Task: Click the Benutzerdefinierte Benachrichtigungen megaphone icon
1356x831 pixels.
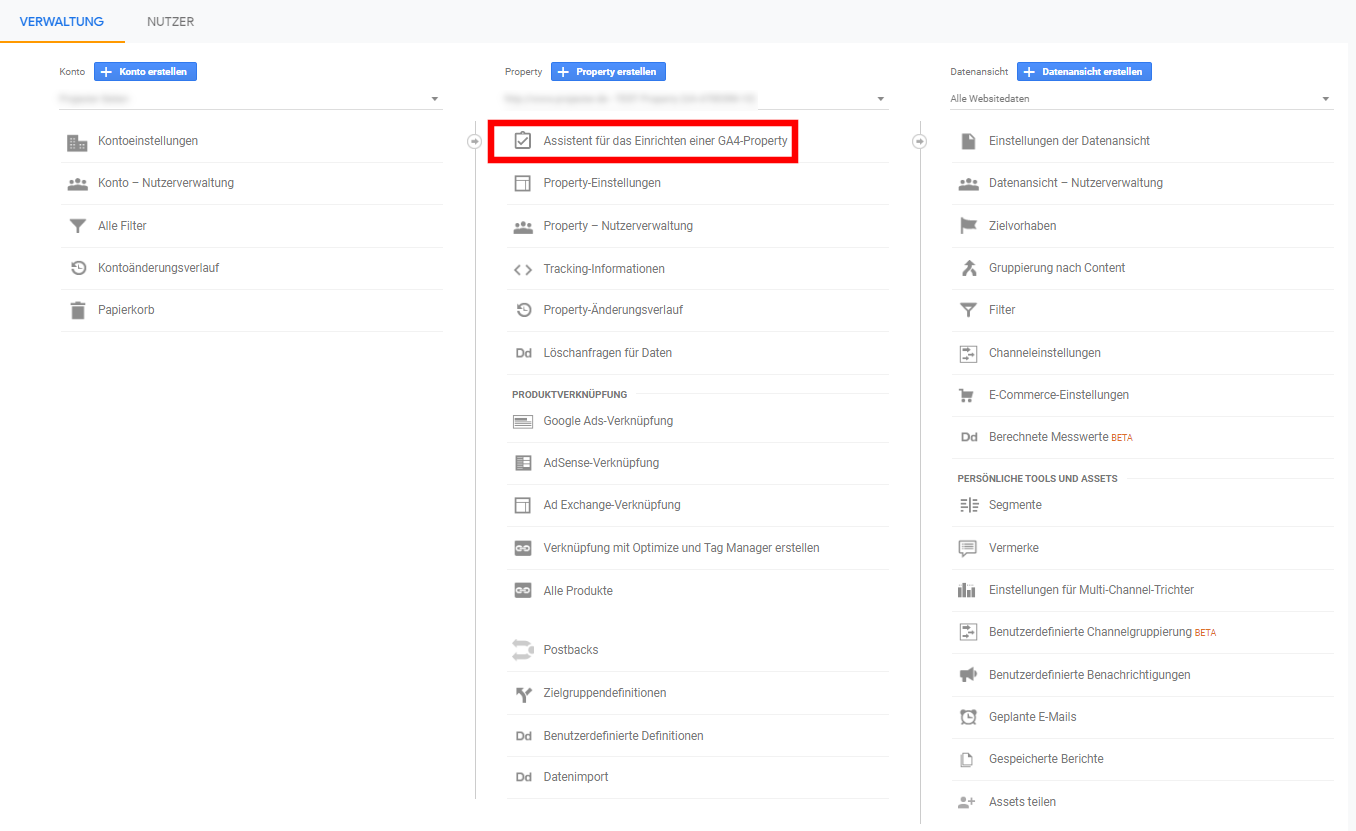Action: [x=967, y=675]
